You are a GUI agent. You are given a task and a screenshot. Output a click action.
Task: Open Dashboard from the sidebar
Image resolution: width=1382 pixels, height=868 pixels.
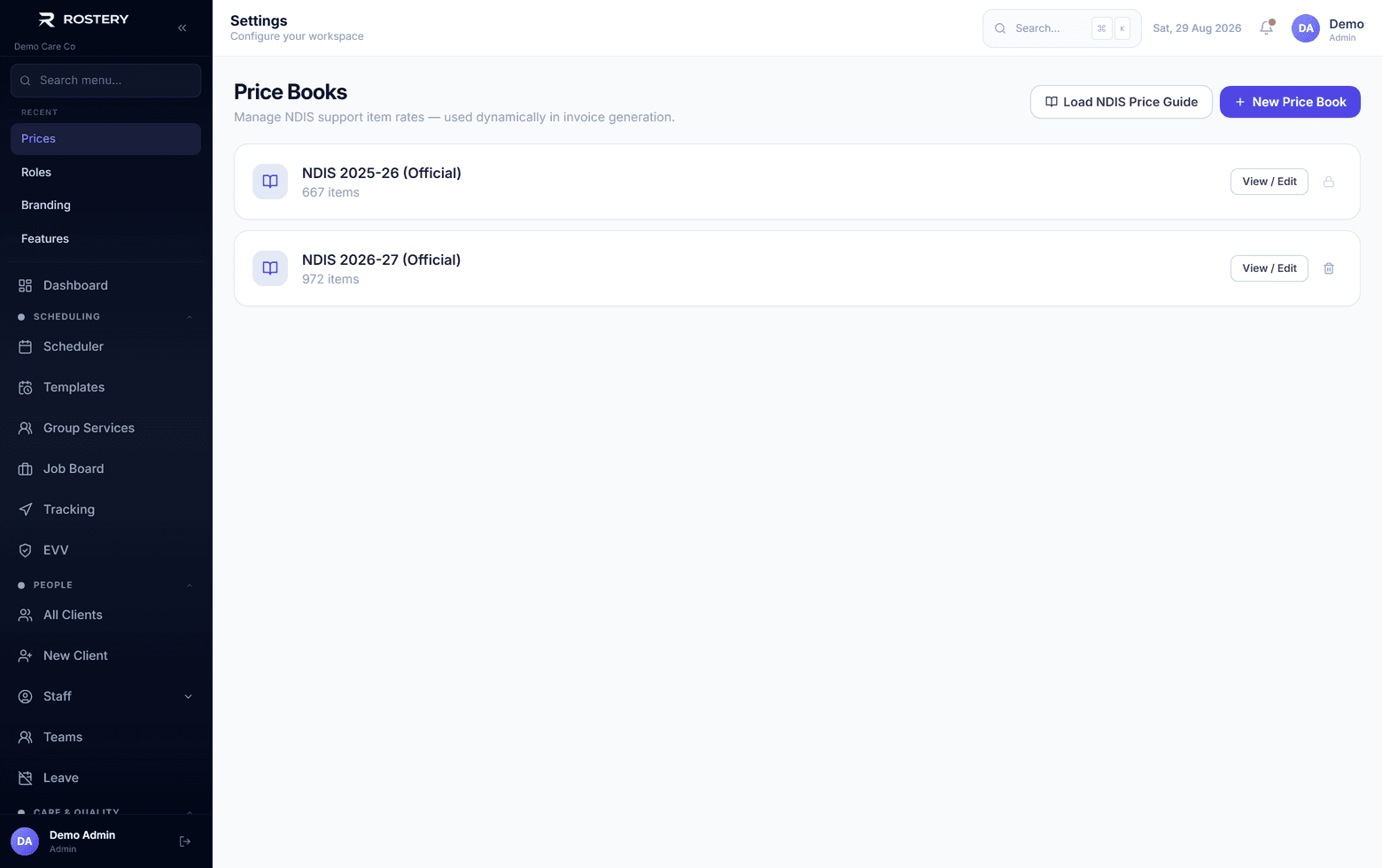tap(105, 285)
